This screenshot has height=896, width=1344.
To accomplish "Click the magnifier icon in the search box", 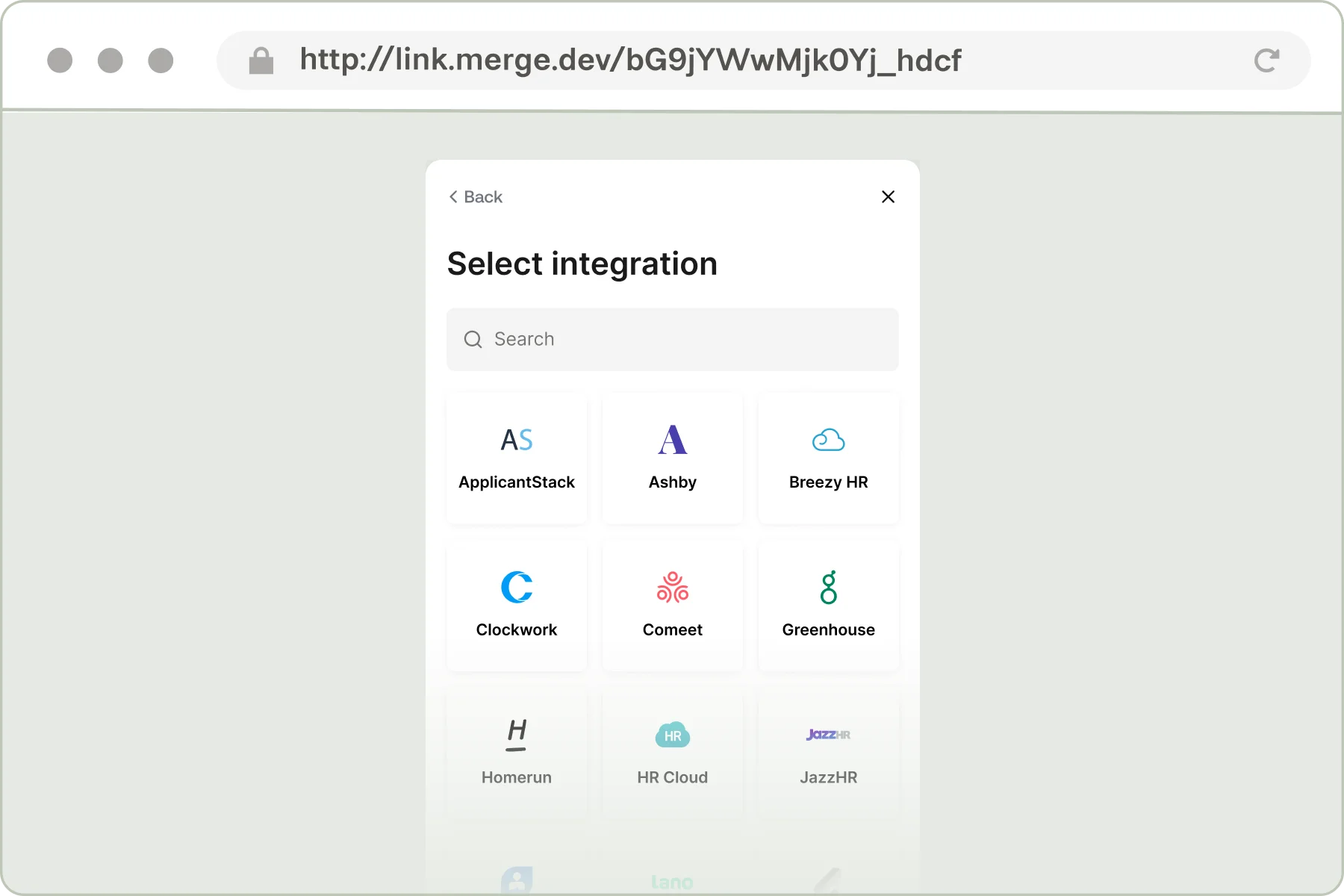I will (473, 340).
